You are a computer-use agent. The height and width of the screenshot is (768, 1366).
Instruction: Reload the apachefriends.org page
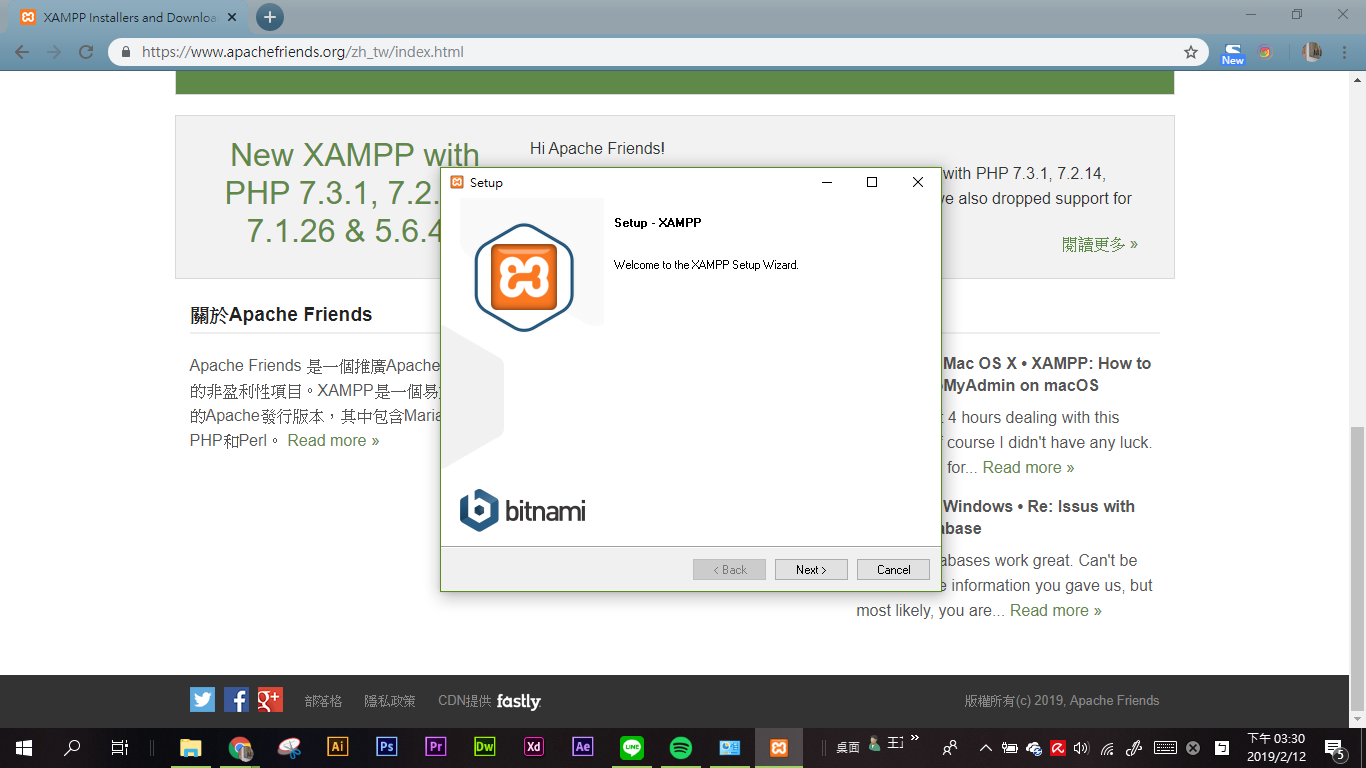pyautogui.click(x=86, y=52)
